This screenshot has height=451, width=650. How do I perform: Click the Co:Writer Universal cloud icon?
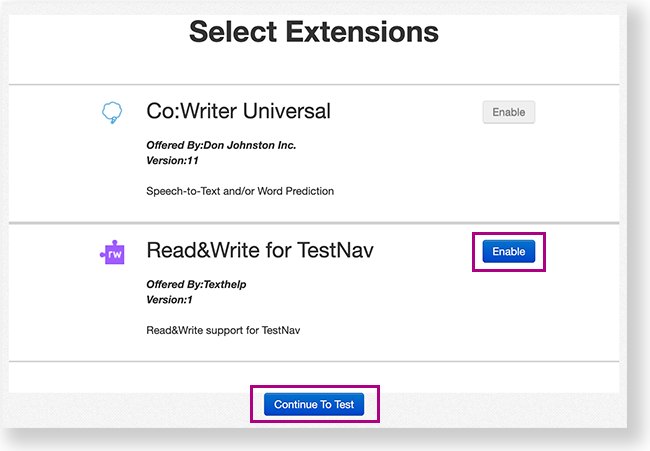point(114,112)
